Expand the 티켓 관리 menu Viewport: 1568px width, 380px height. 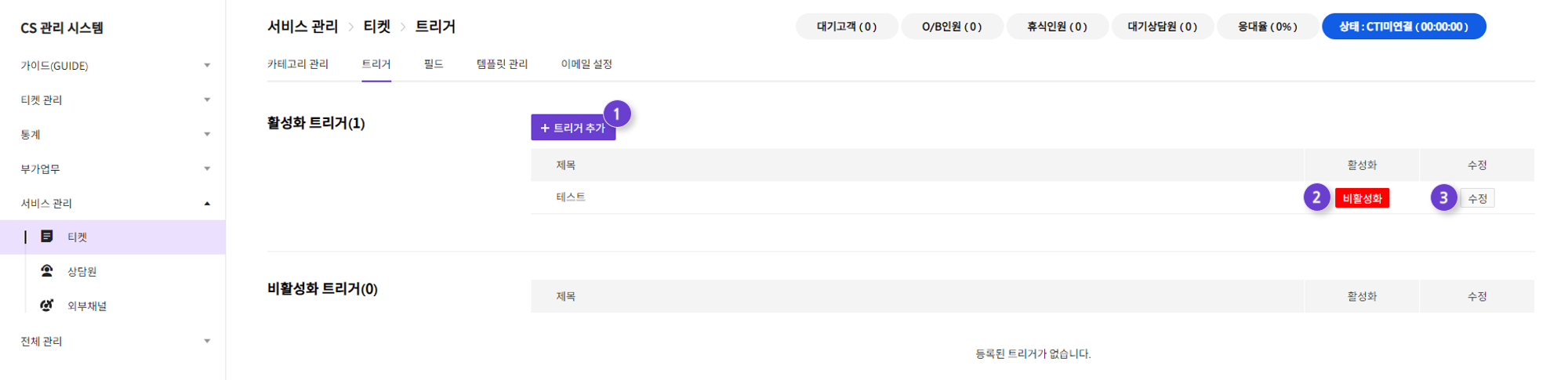[x=207, y=100]
